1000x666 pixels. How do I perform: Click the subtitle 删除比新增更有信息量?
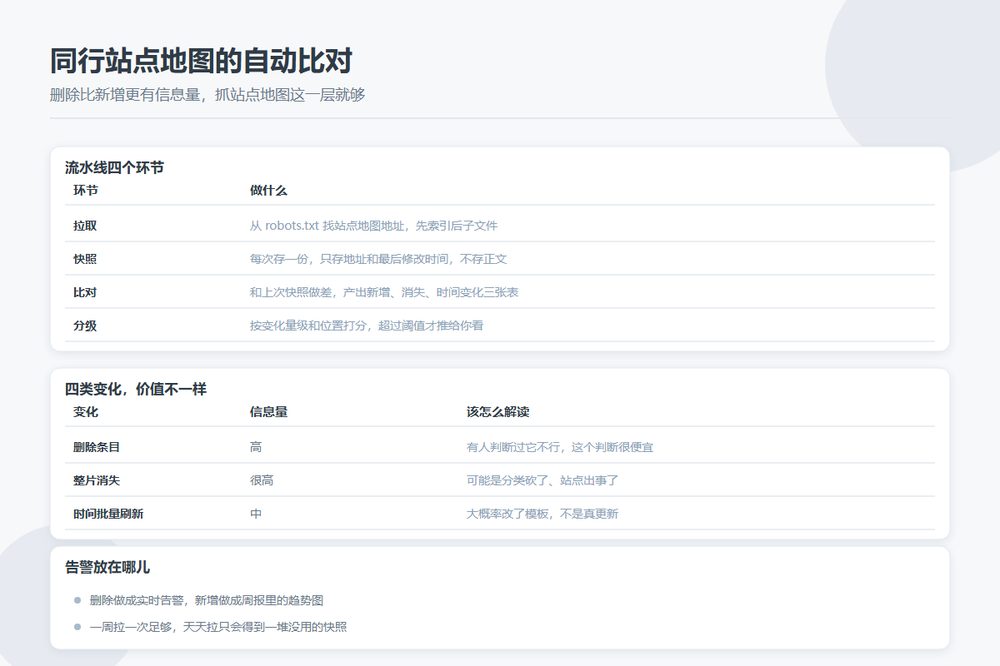point(126,95)
